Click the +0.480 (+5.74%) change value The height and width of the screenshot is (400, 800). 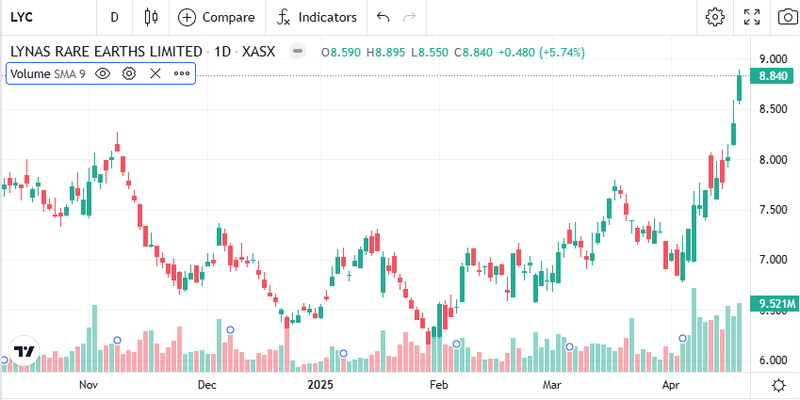pos(541,52)
